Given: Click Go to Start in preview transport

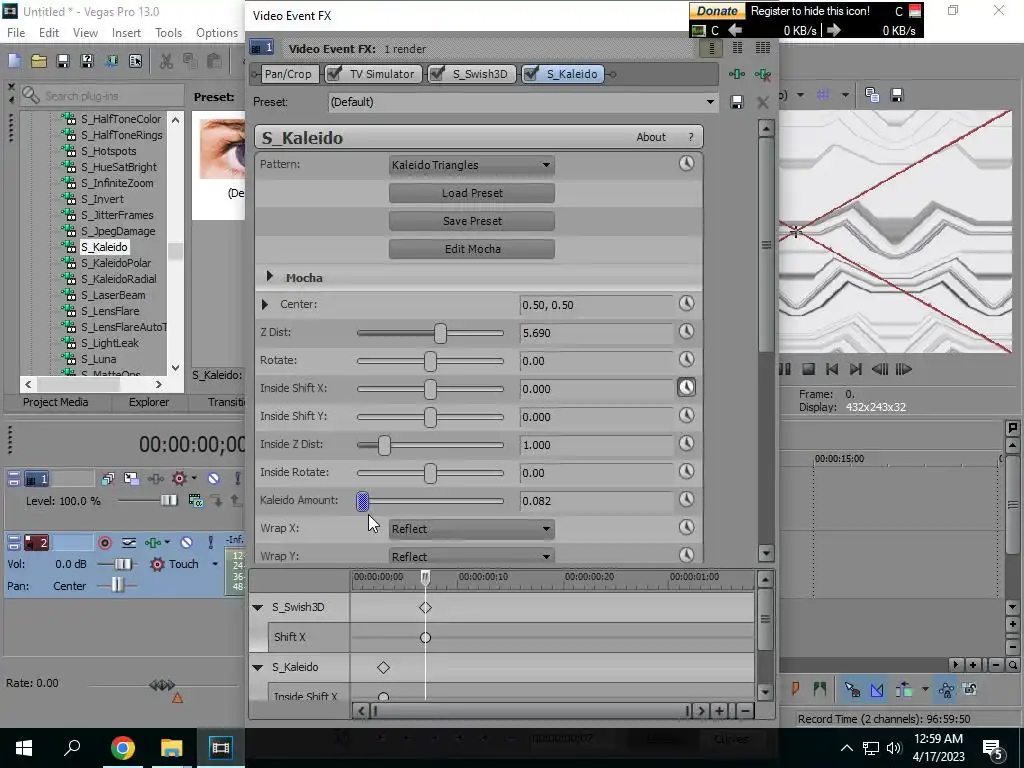Looking at the screenshot, I should (x=831, y=370).
